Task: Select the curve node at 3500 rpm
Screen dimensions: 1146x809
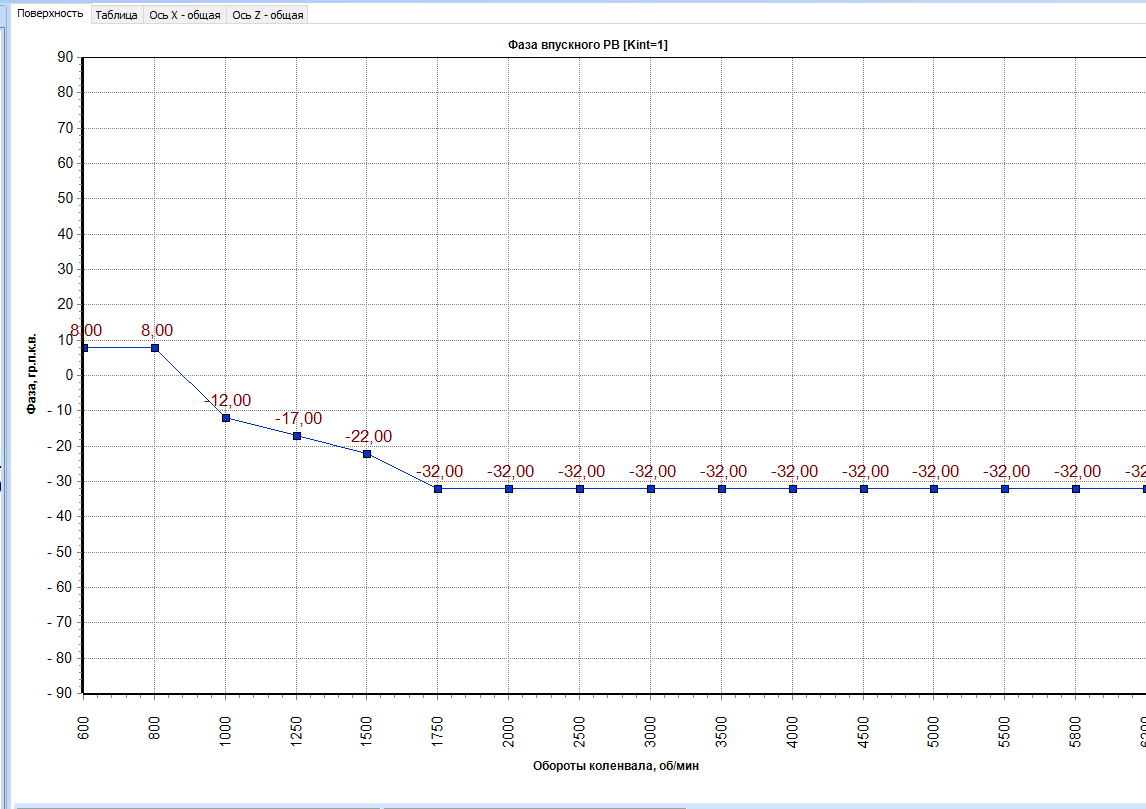Action: click(721, 489)
